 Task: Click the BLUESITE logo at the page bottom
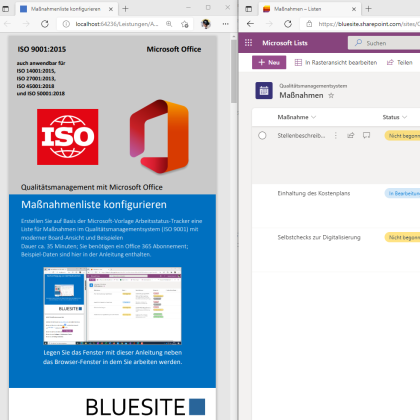click(x=145, y=407)
